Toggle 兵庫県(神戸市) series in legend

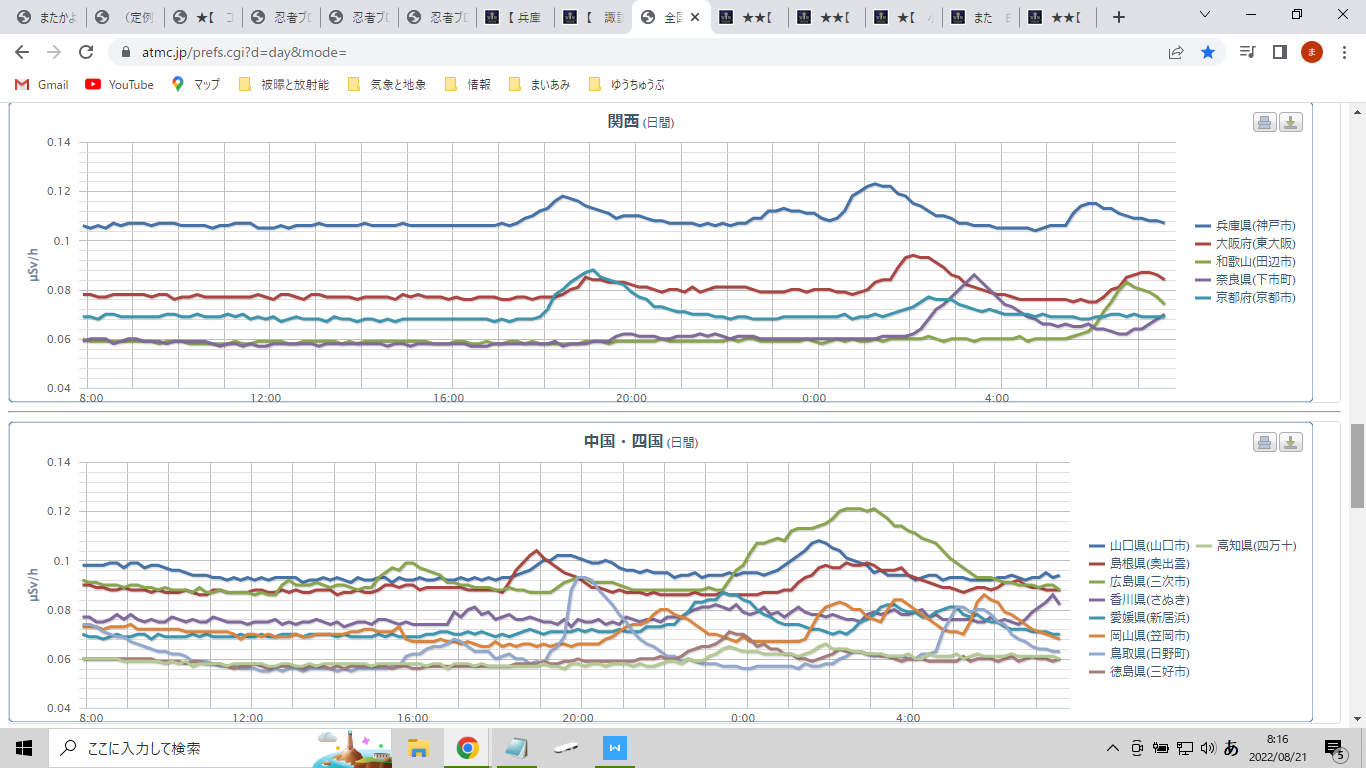(x=1246, y=225)
